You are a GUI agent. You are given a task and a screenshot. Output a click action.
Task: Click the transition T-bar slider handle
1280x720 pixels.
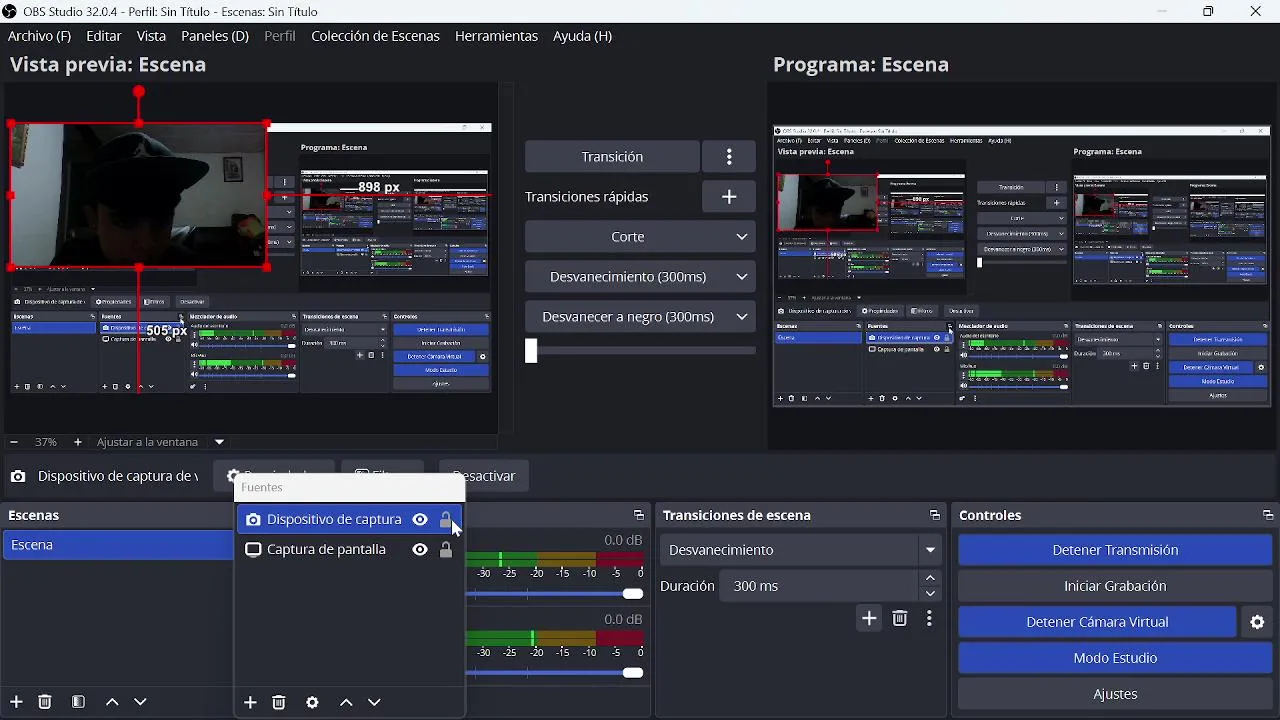pyautogui.click(x=531, y=351)
